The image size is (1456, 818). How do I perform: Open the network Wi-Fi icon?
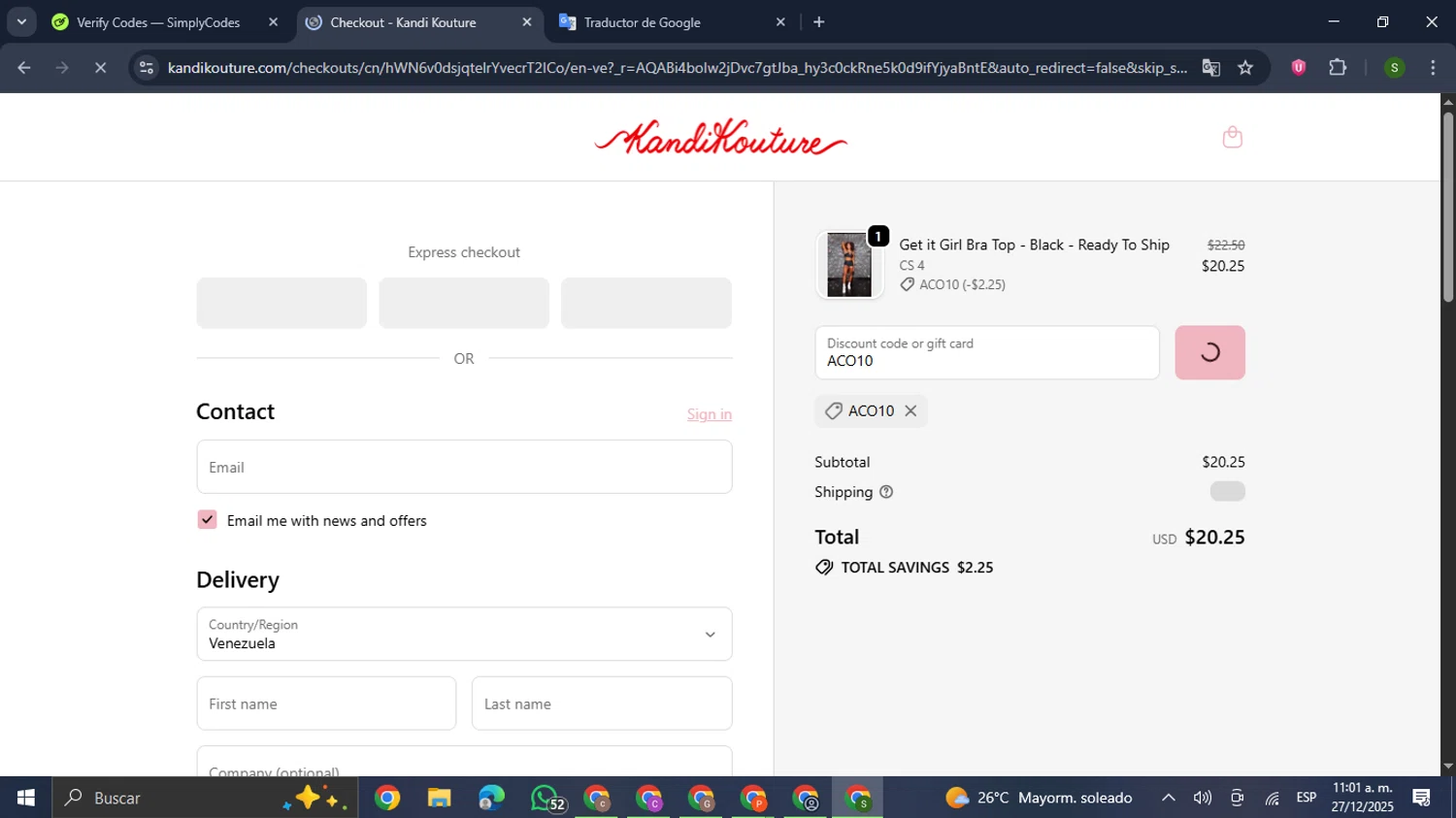pos(1272,798)
